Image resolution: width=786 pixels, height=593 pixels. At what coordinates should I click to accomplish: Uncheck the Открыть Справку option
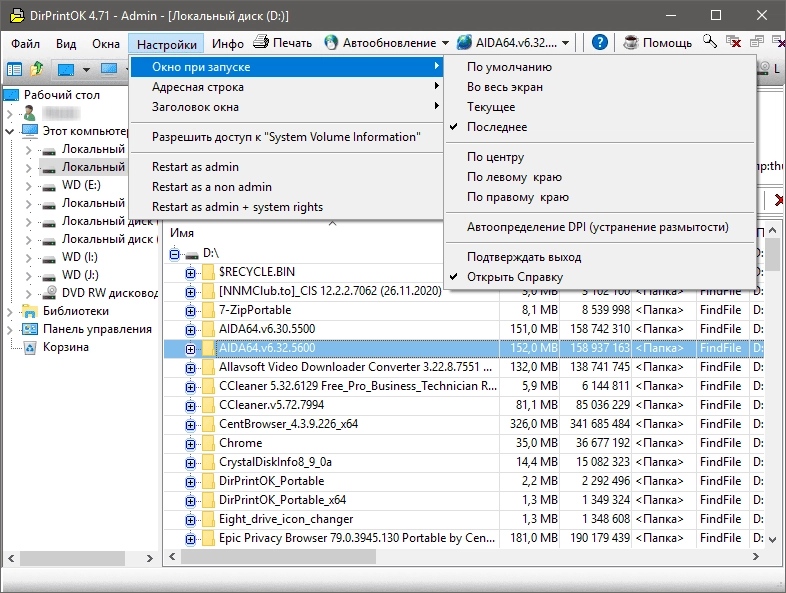600,277
